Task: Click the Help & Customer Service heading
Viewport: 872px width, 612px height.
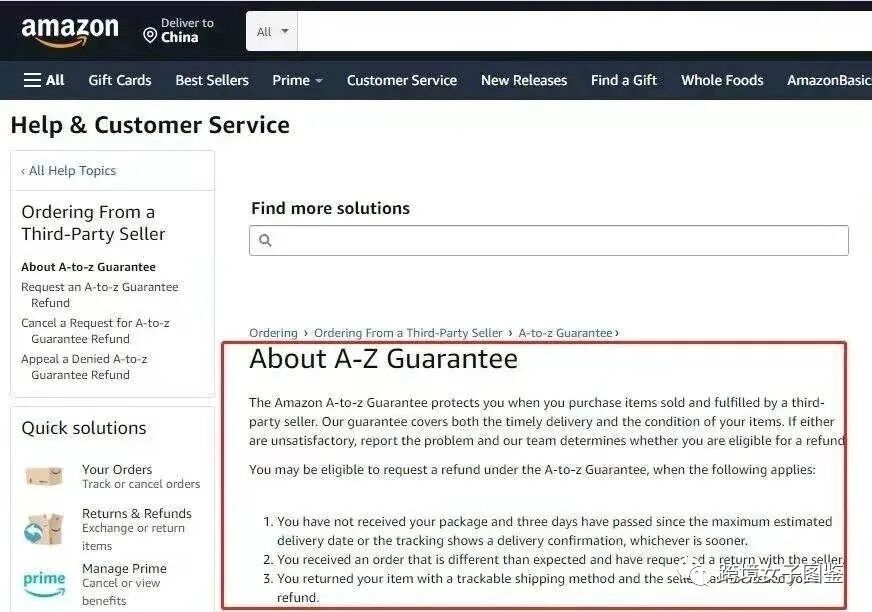Action: [x=150, y=125]
